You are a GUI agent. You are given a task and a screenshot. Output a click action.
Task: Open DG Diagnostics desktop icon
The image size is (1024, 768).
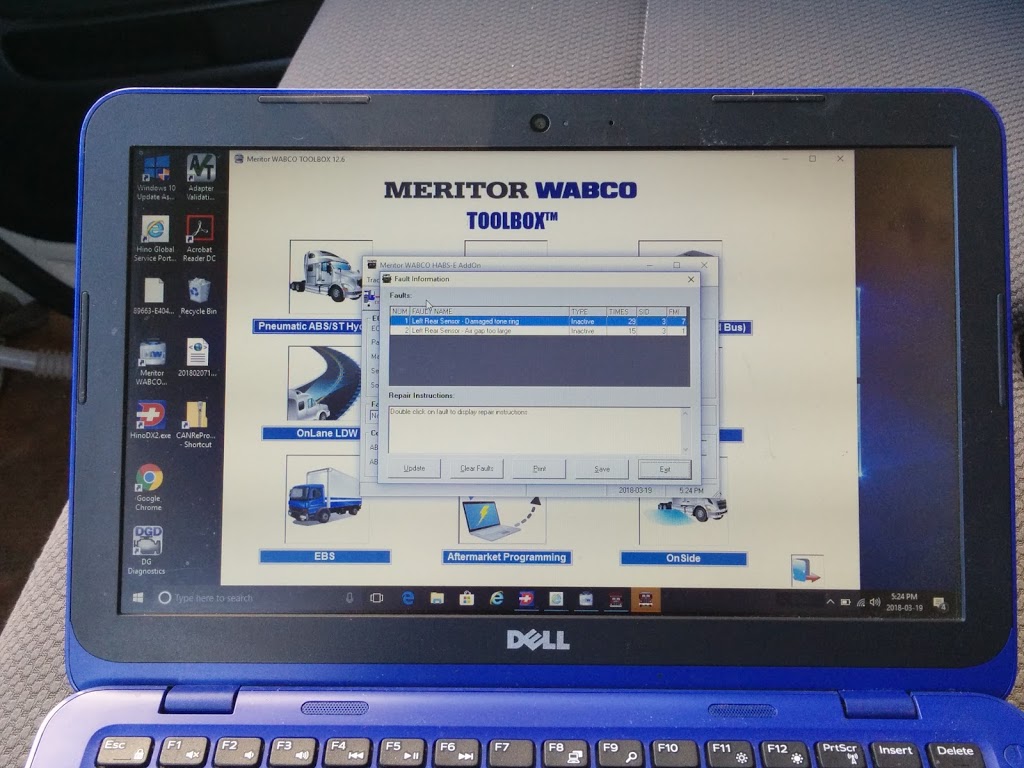pos(147,550)
